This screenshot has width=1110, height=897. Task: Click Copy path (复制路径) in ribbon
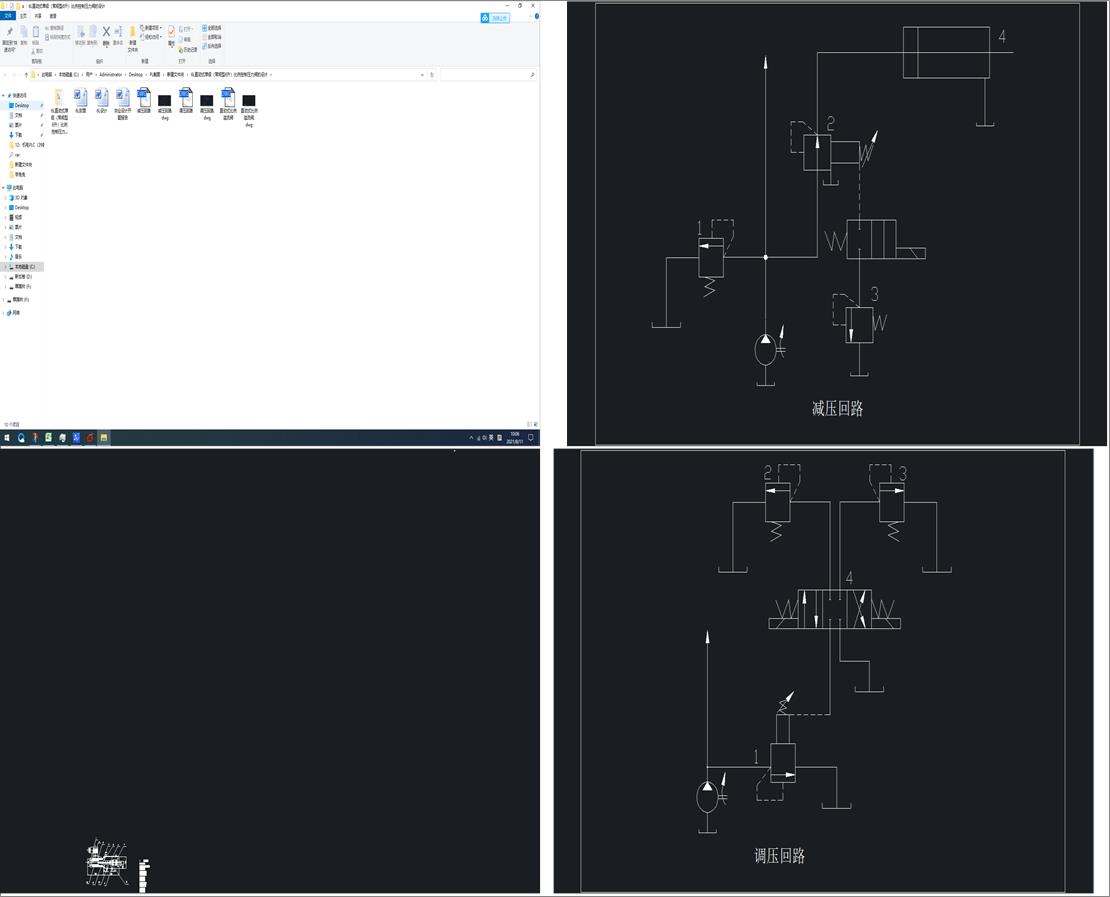coord(55,28)
